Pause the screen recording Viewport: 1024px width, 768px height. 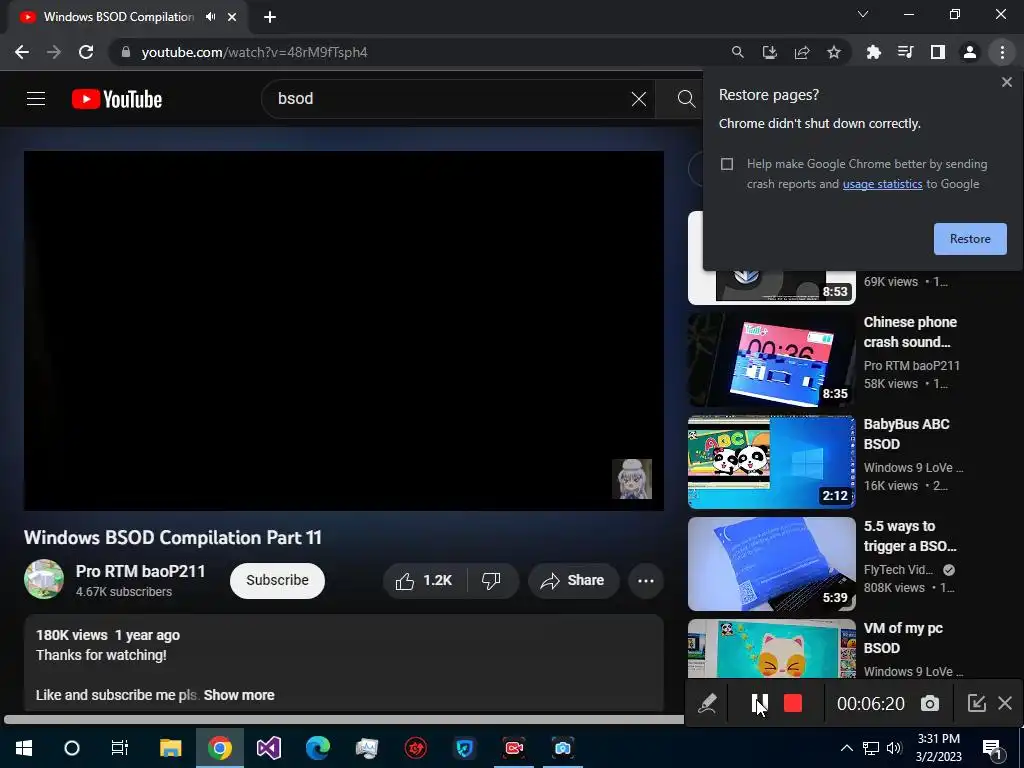click(760, 703)
